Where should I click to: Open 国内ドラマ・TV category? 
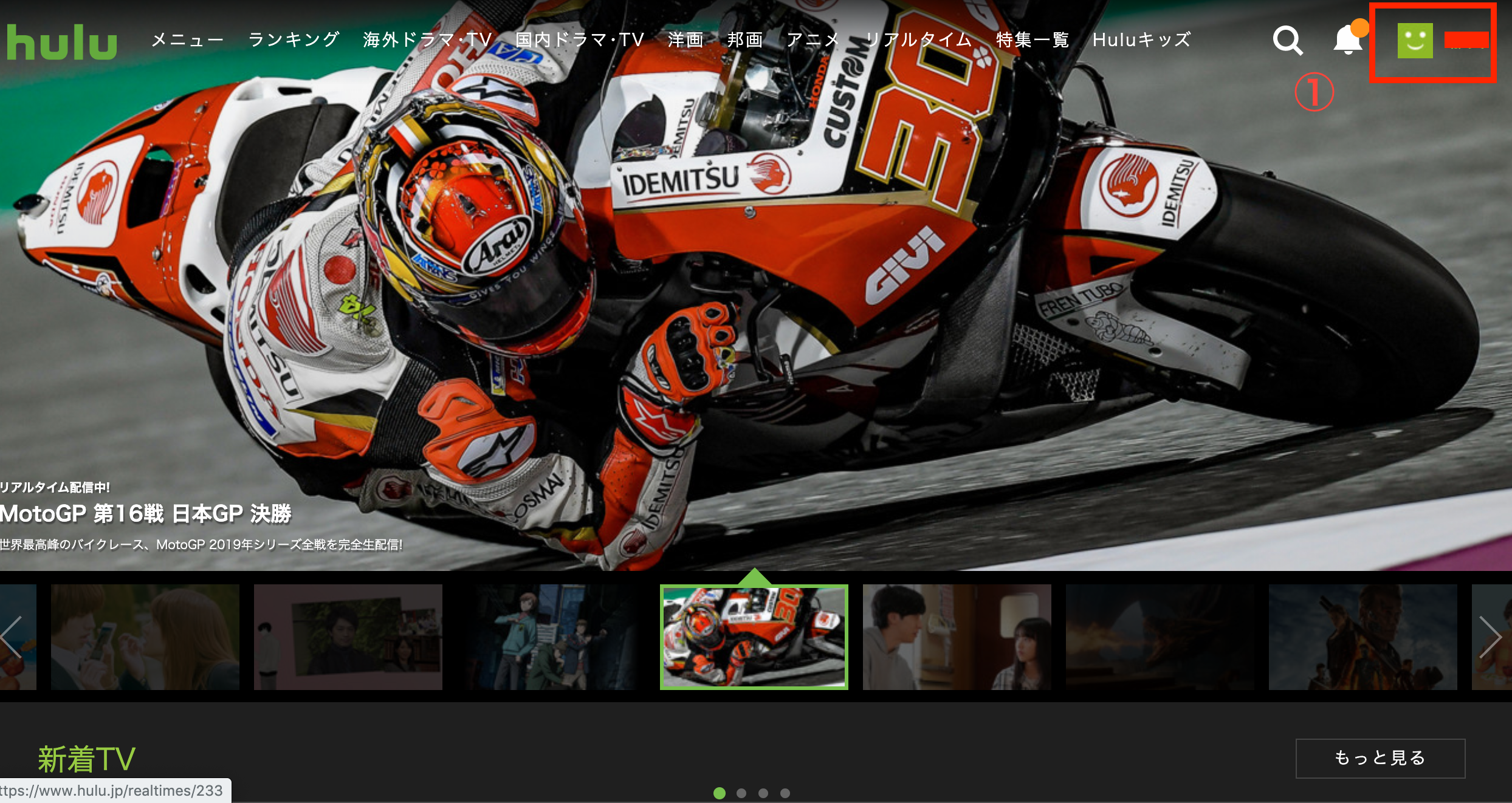579,40
